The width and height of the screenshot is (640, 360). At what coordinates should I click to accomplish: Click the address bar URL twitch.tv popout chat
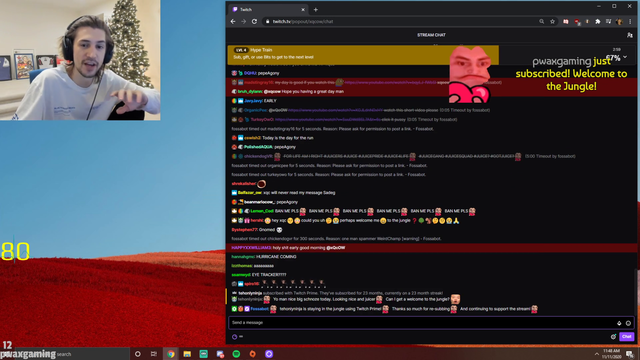point(302,22)
